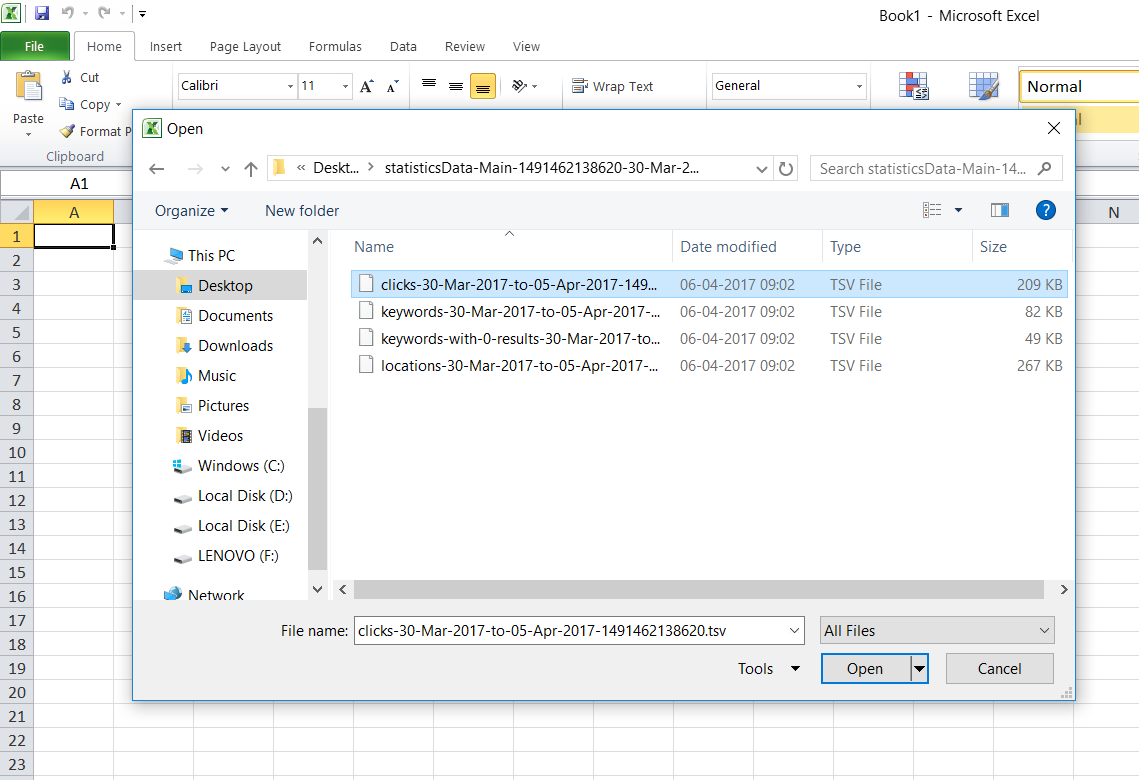The width and height of the screenshot is (1139, 780).
Task: Click the Conditional Formatting icon
Action: click(x=913, y=86)
